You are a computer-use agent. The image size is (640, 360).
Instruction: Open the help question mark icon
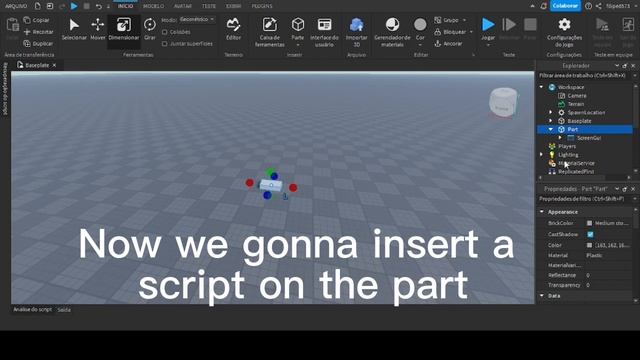click(x=589, y=6)
